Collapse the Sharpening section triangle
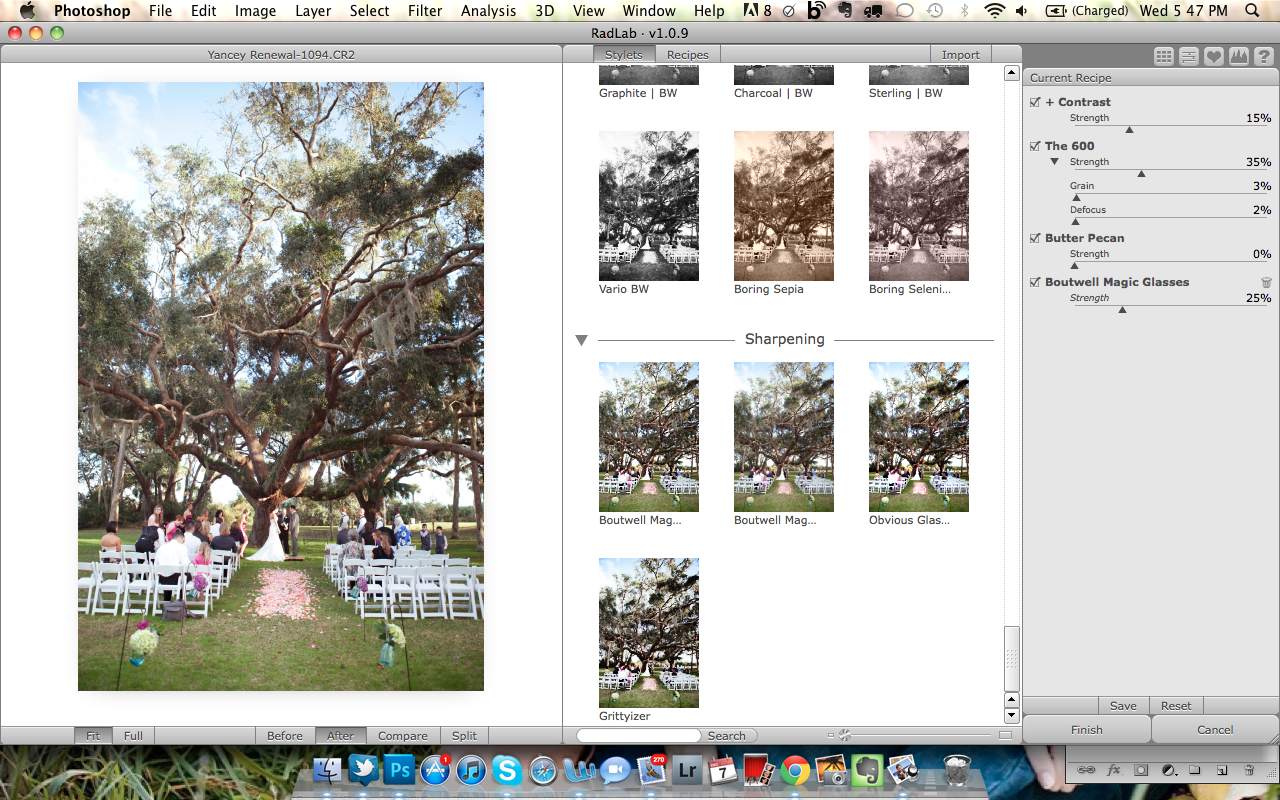 tap(581, 340)
